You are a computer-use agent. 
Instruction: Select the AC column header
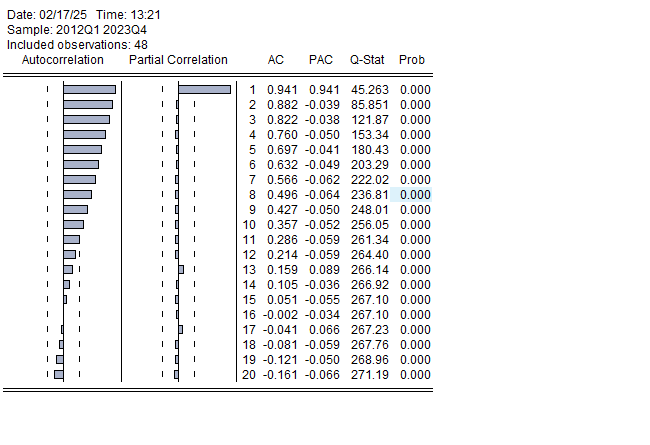(276, 60)
